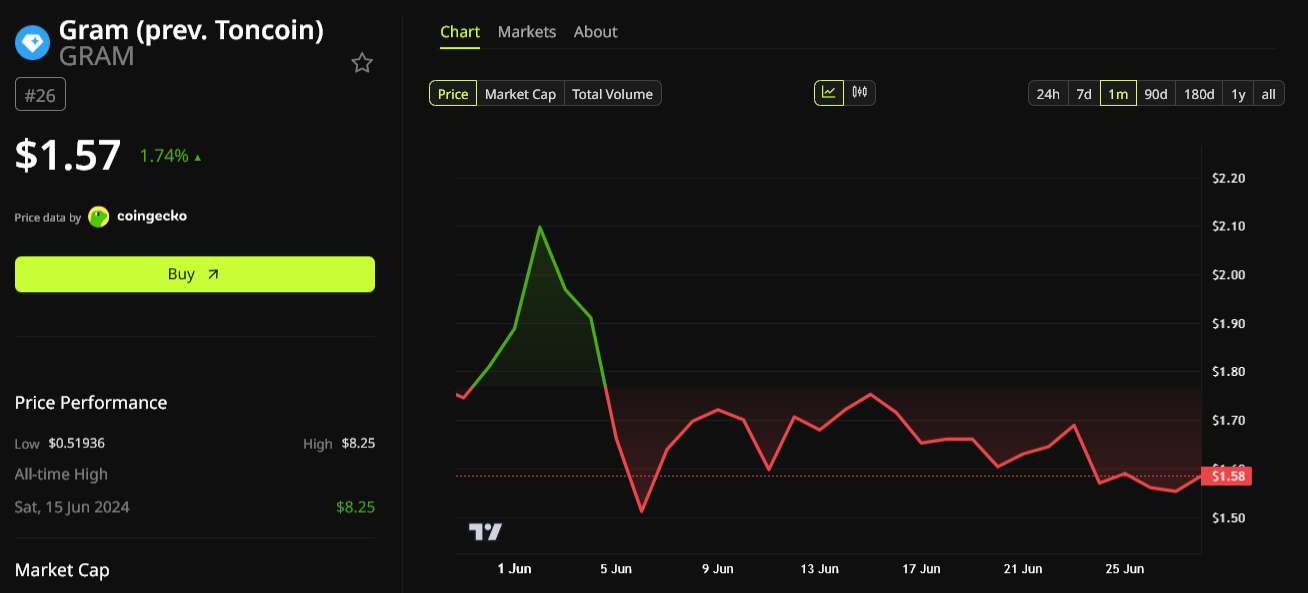The height and width of the screenshot is (593, 1308).
Task: Set chart range to 180d
Action: pyautogui.click(x=1199, y=94)
